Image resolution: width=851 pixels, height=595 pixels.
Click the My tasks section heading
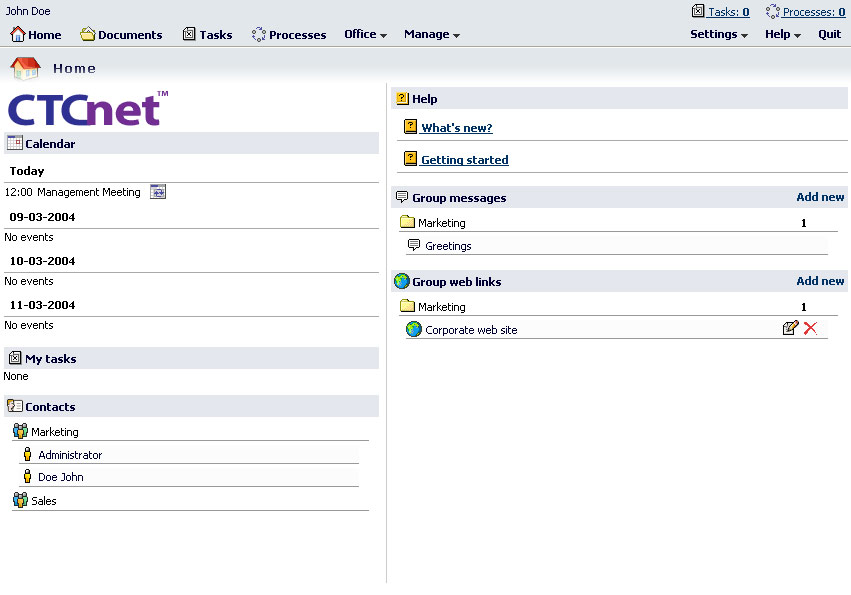pyautogui.click(x=50, y=359)
